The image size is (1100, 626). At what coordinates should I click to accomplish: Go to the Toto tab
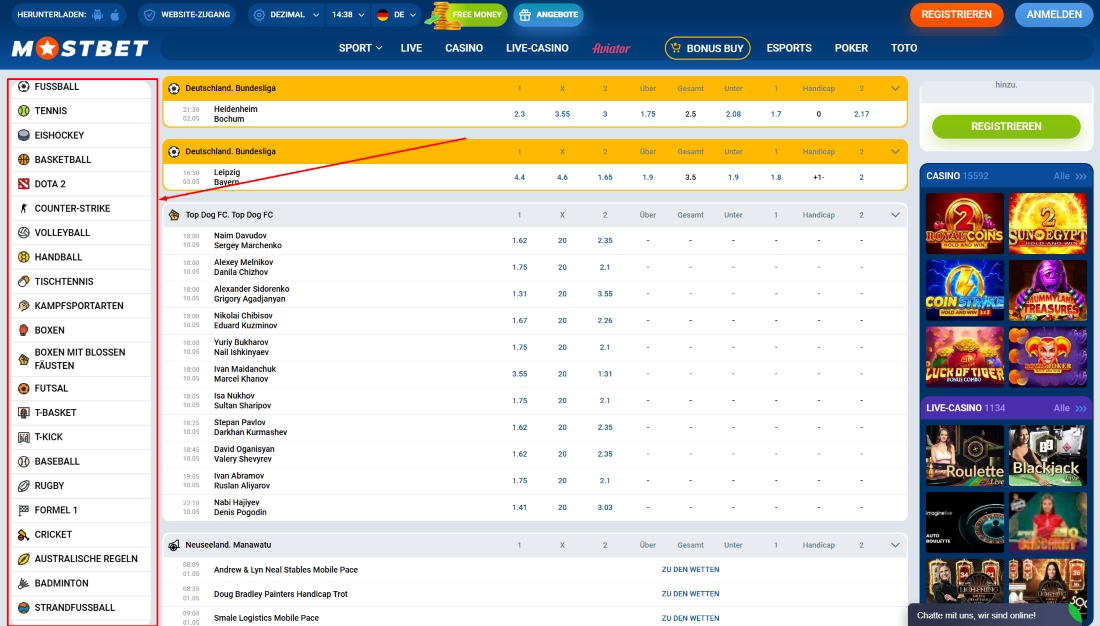(904, 48)
